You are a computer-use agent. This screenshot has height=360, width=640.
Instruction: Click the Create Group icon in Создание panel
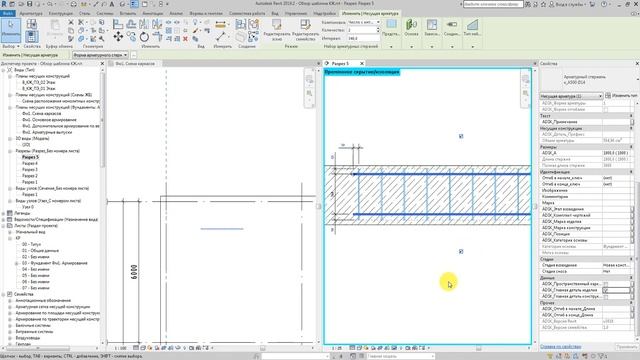[253, 24]
